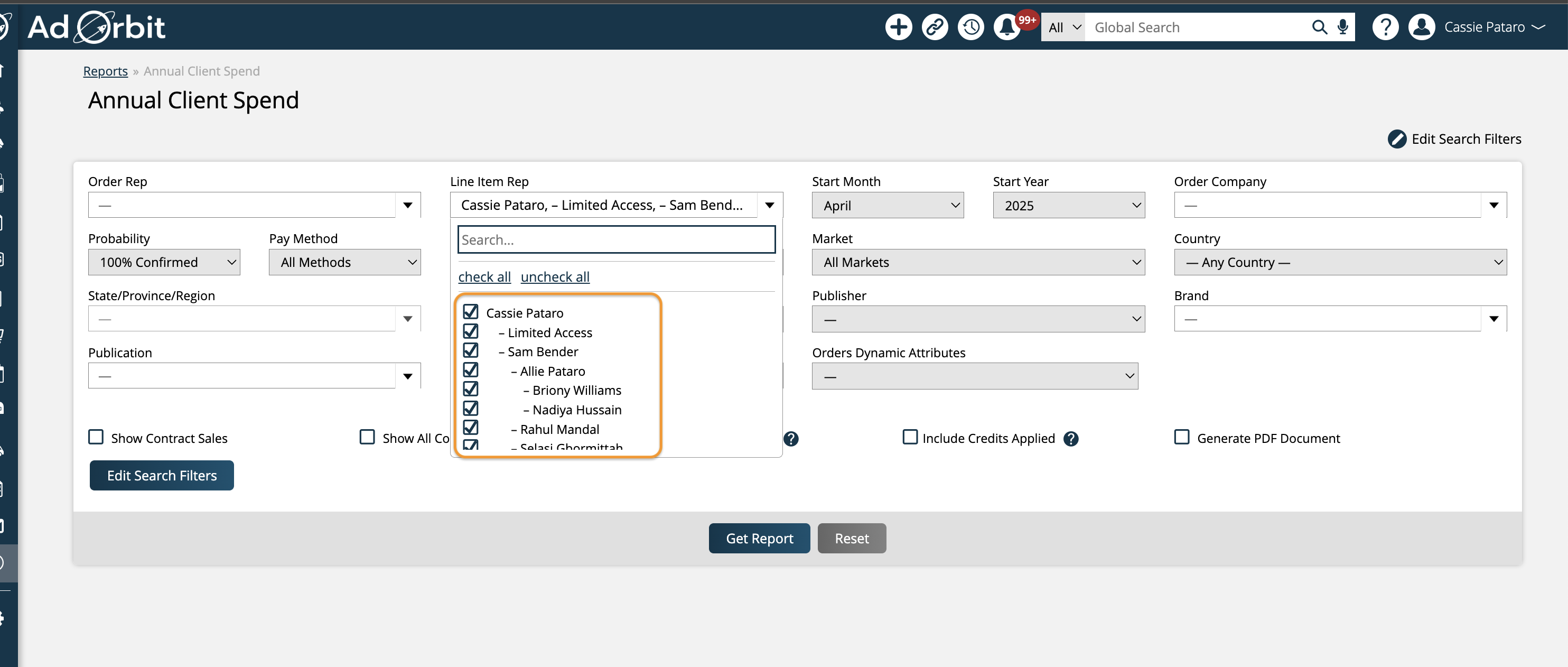Open the quick links chain icon
This screenshot has height=667, width=1568.
pos(935,27)
